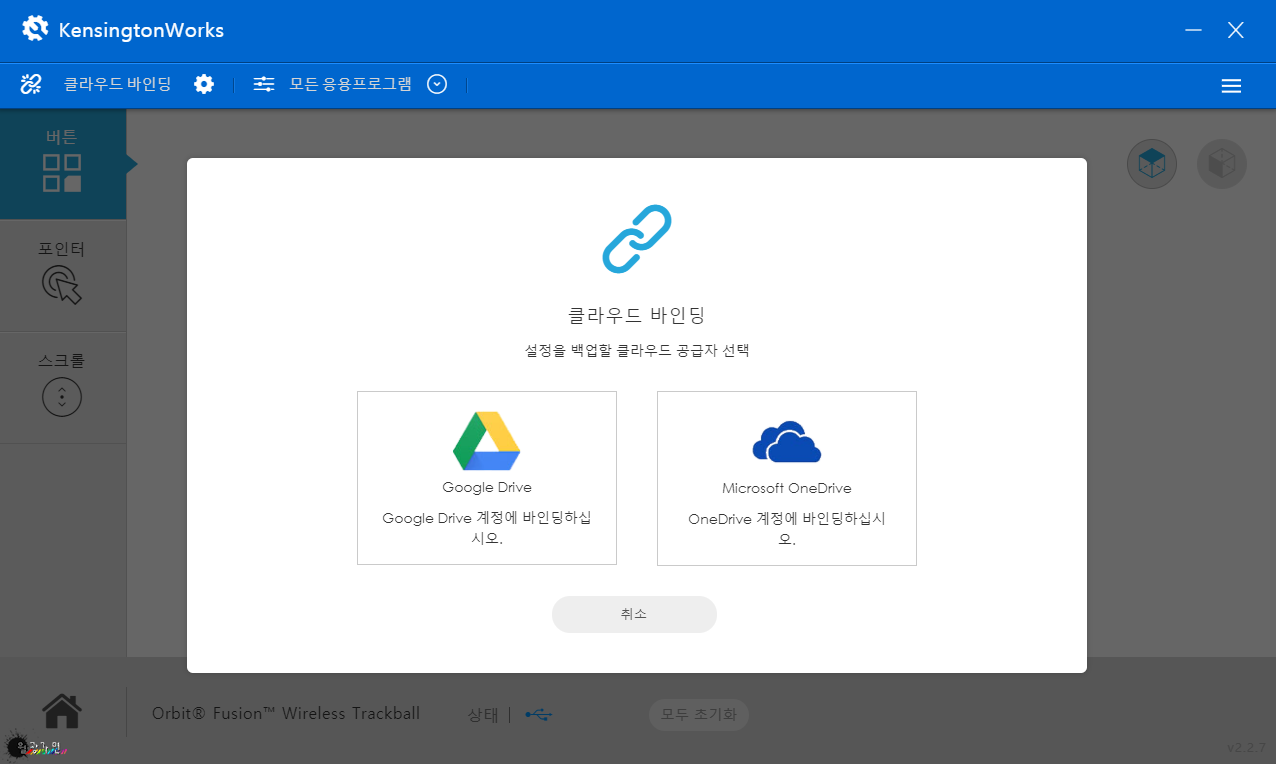Select the 버튼 tab

63,164
